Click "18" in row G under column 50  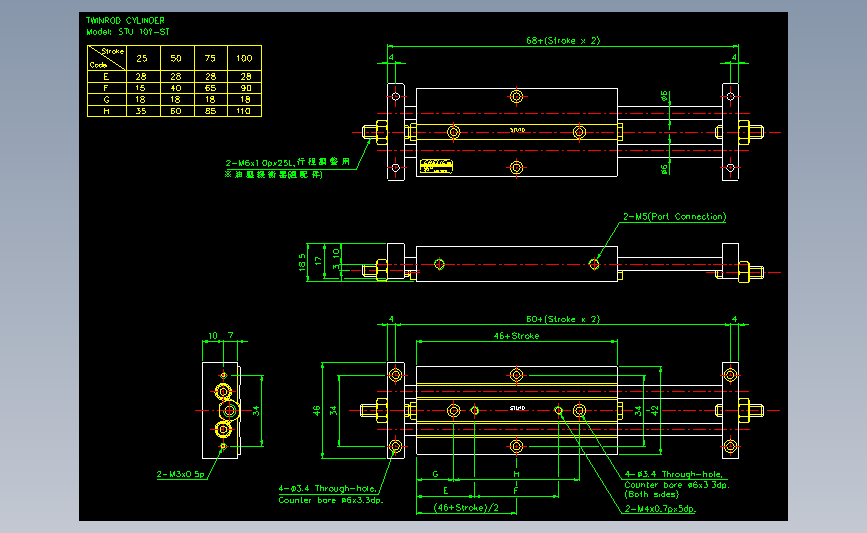(x=176, y=100)
